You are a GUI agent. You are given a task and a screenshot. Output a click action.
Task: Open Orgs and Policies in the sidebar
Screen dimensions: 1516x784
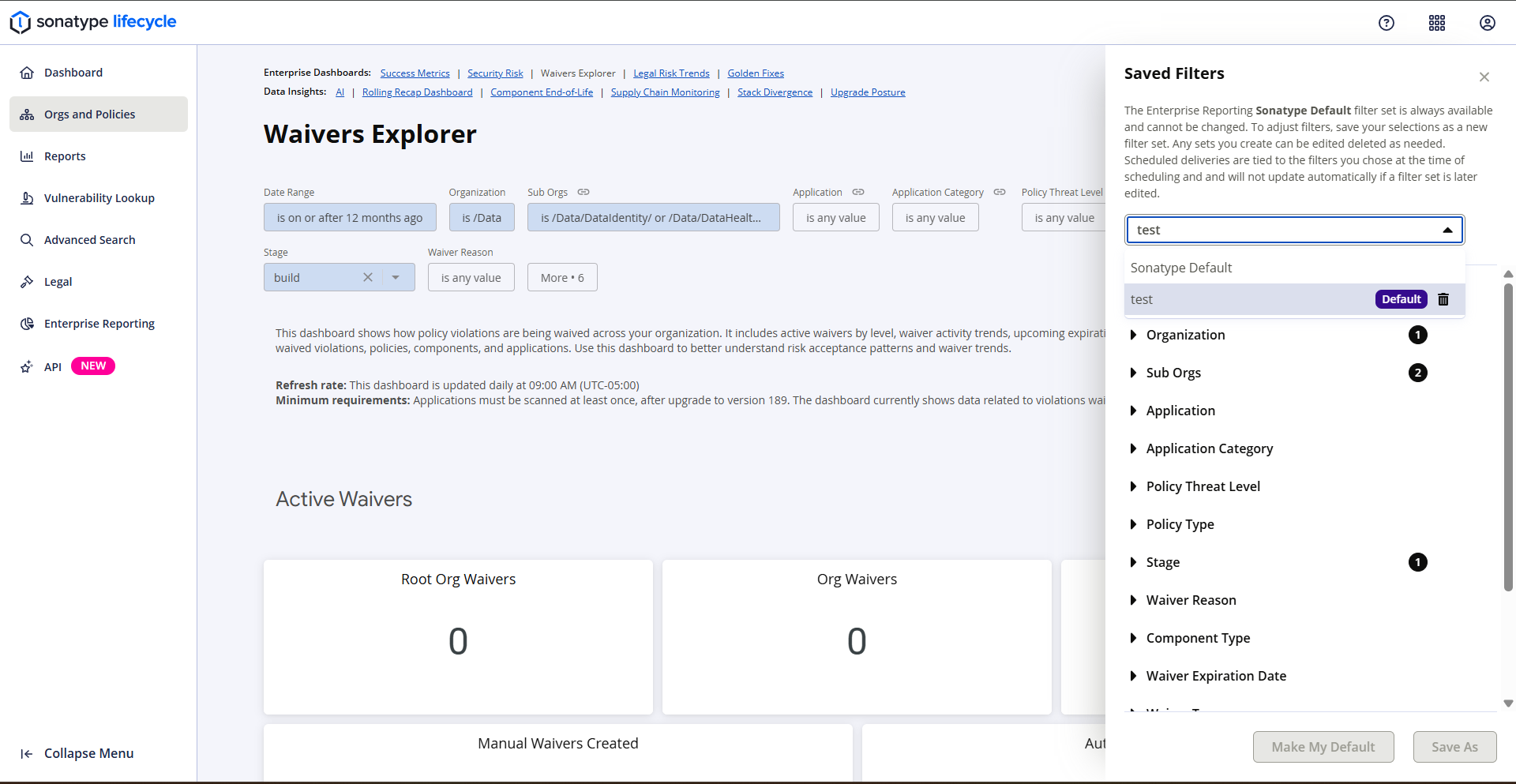click(99, 114)
